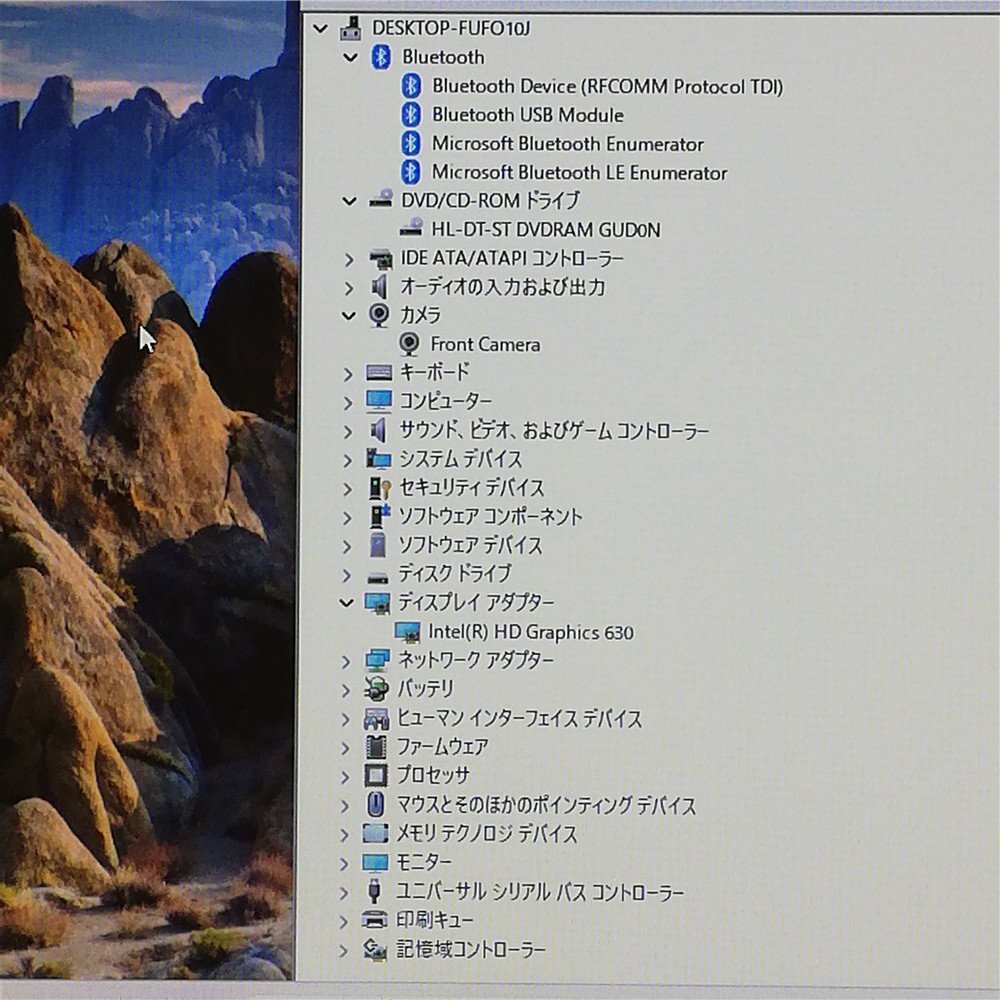Select Microsoft Bluetooth LE Enumerator entry
1000x1000 pixels.
580,173
